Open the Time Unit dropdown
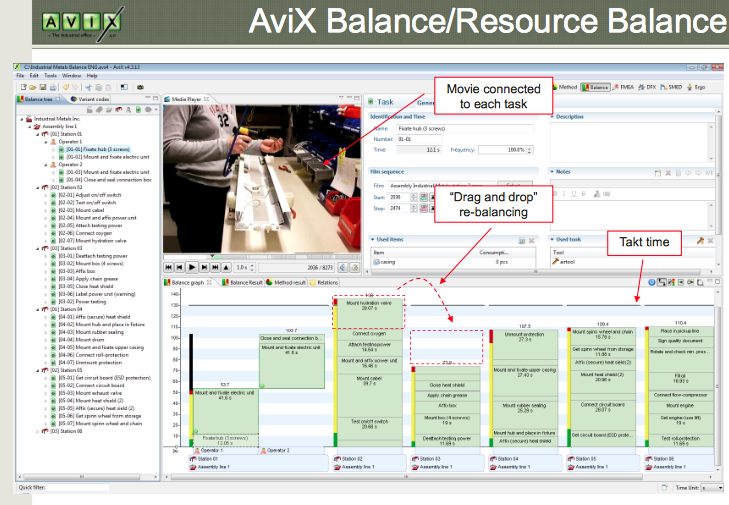 [x=713, y=488]
